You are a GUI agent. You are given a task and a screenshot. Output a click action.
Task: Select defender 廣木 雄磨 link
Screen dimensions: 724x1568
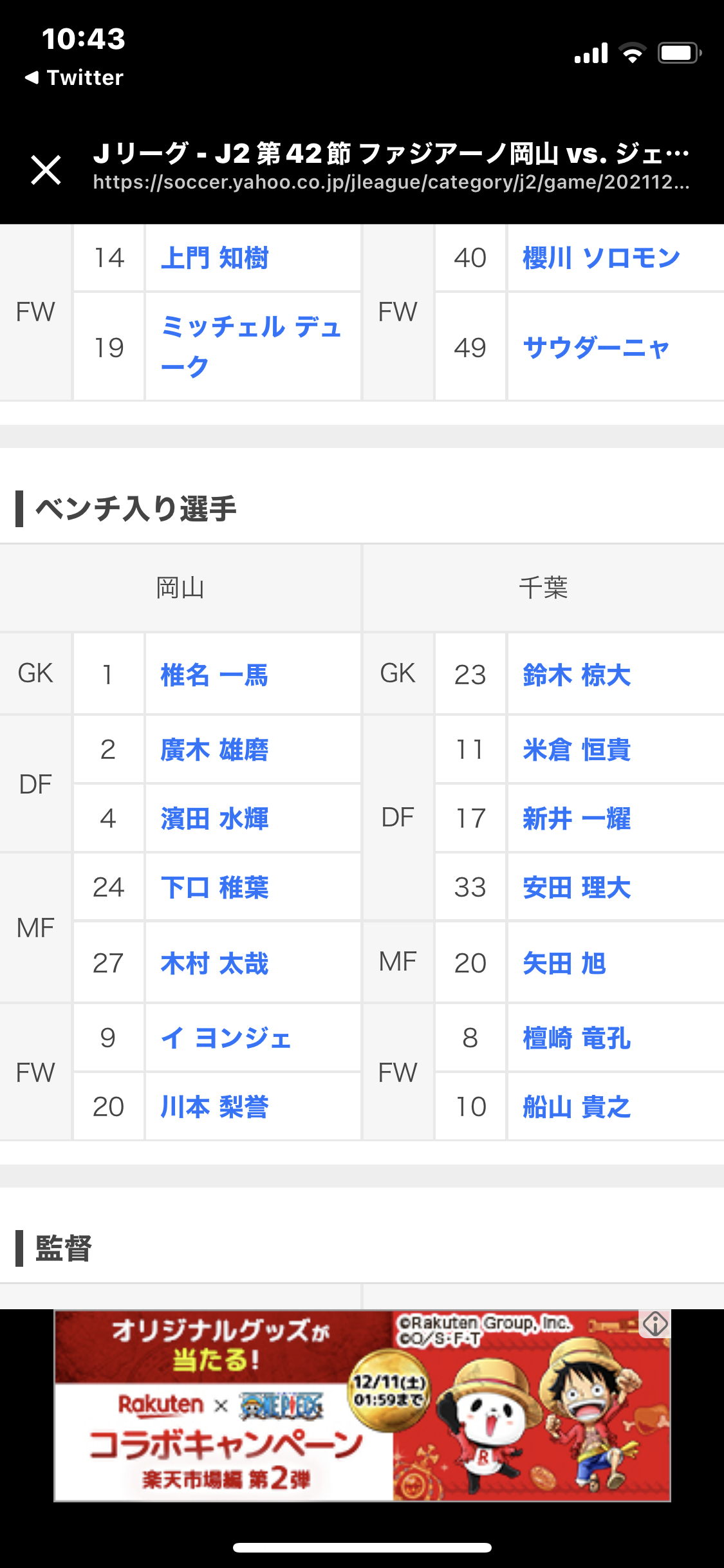[214, 750]
